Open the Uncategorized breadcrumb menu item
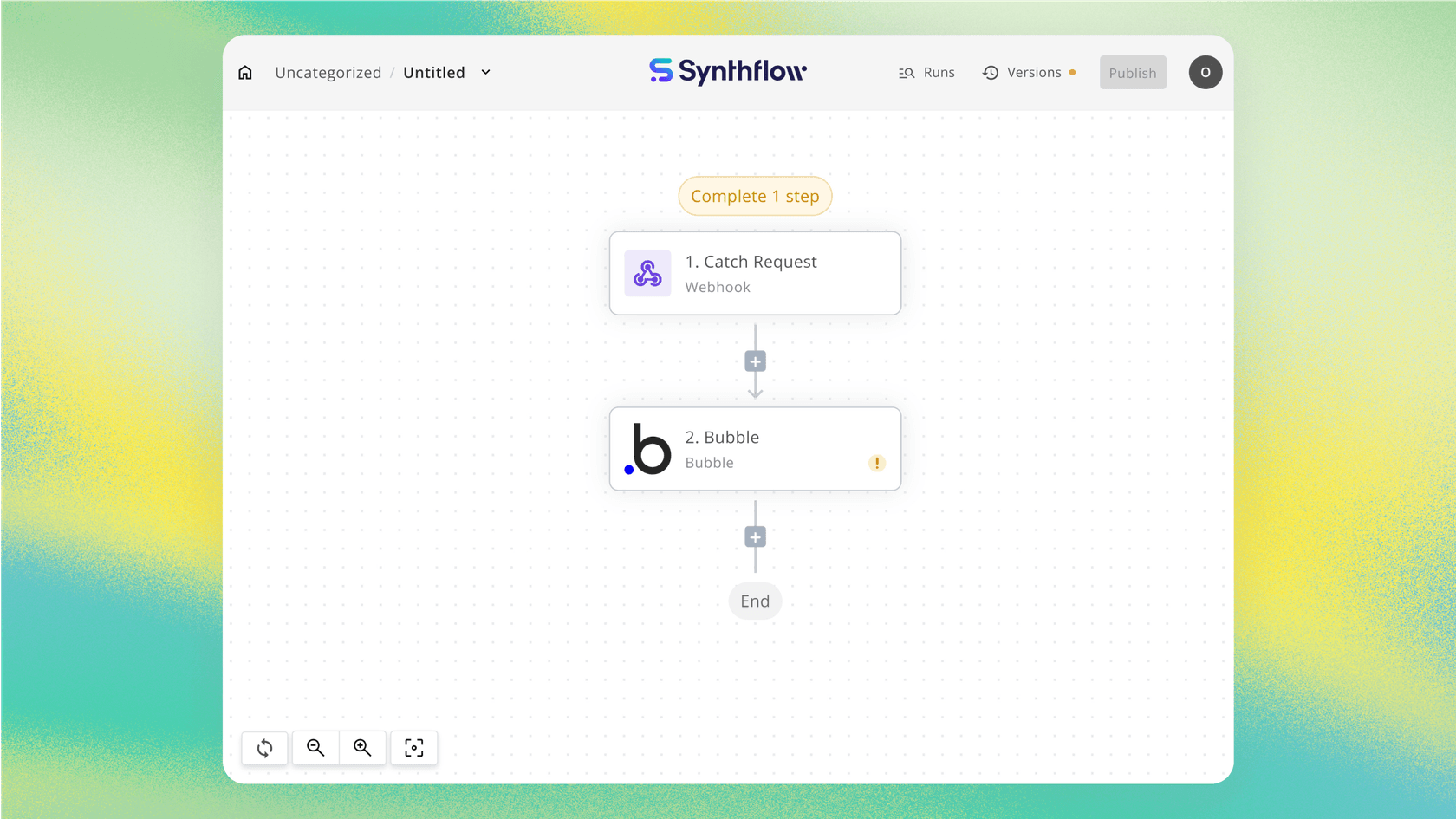The image size is (1456, 819). coord(328,73)
